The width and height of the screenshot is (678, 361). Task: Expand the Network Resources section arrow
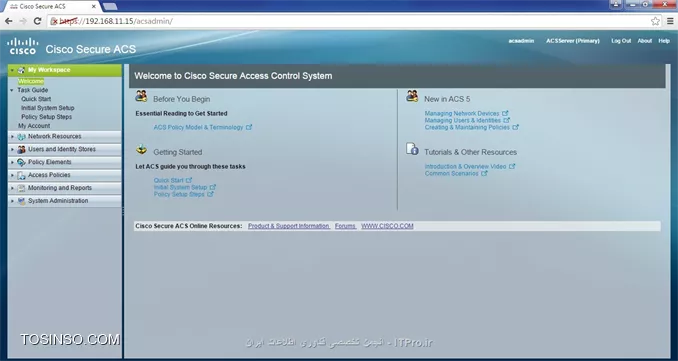pyautogui.click(x=12, y=137)
